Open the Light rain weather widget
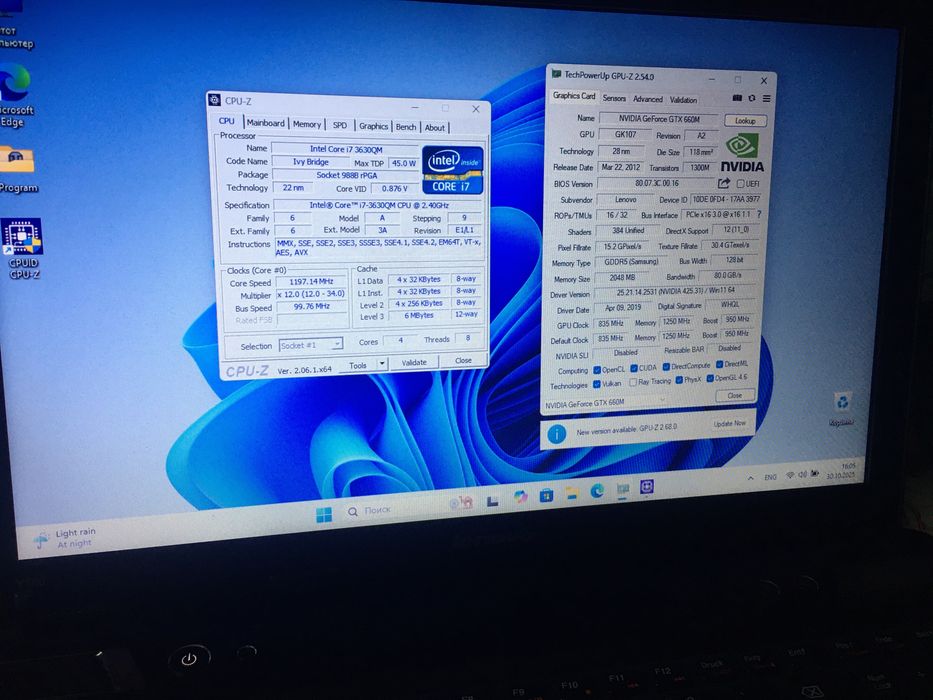The image size is (933, 700). (x=64, y=538)
